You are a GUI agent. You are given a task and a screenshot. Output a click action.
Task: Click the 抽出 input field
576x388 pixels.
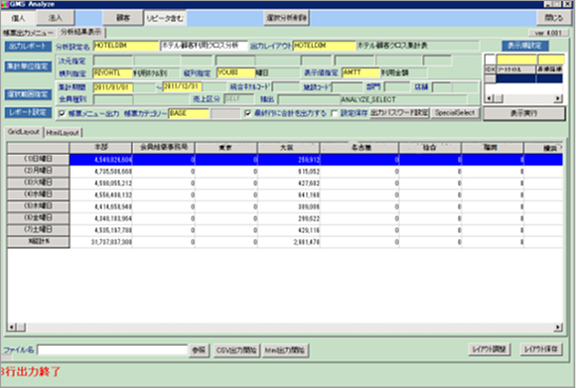(309, 100)
